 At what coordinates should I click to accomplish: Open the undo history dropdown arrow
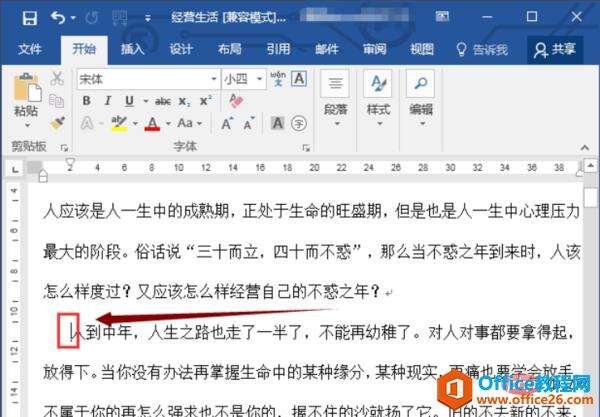(73, 18)
